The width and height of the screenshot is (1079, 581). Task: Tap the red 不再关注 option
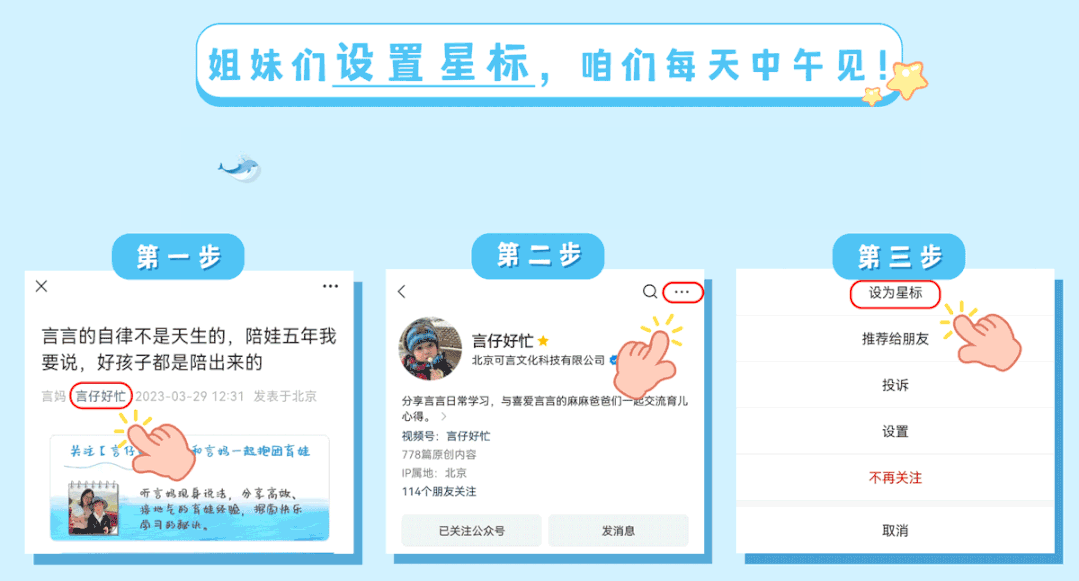(895, 478)
